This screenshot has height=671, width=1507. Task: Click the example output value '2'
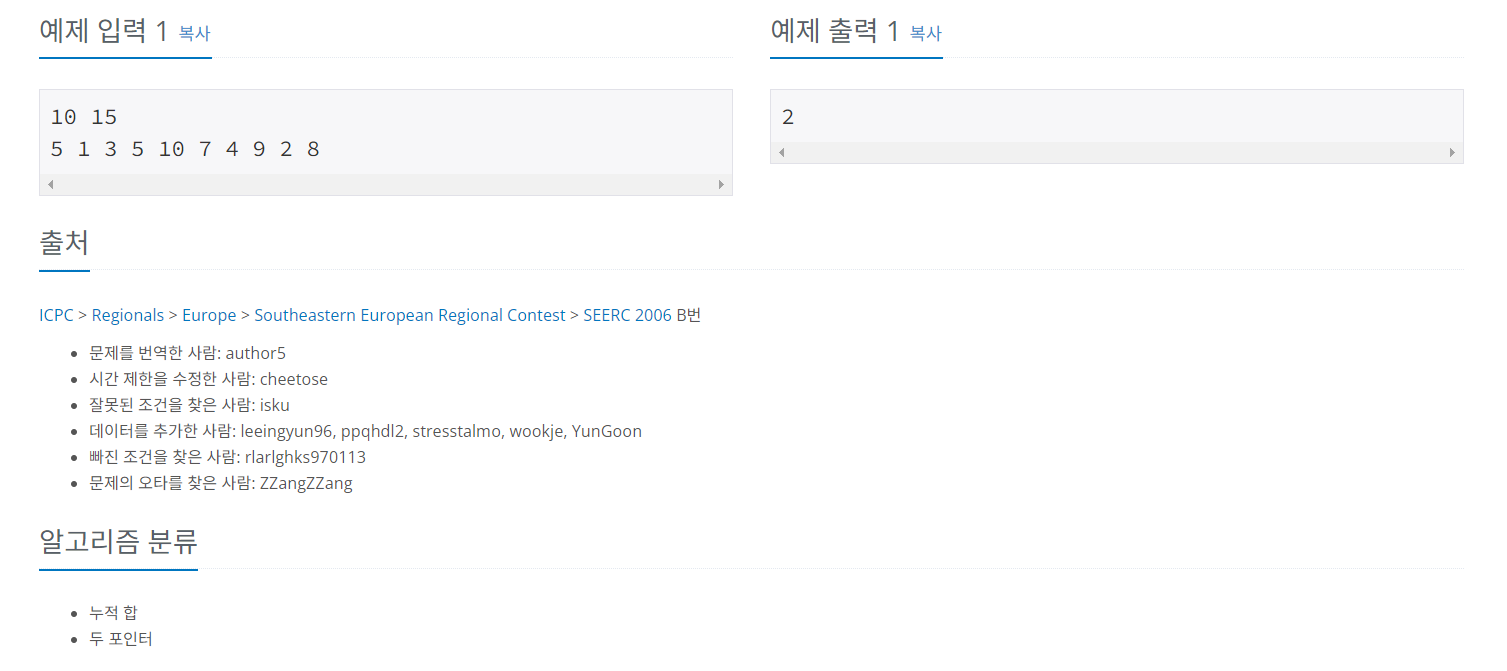point(788,118)
